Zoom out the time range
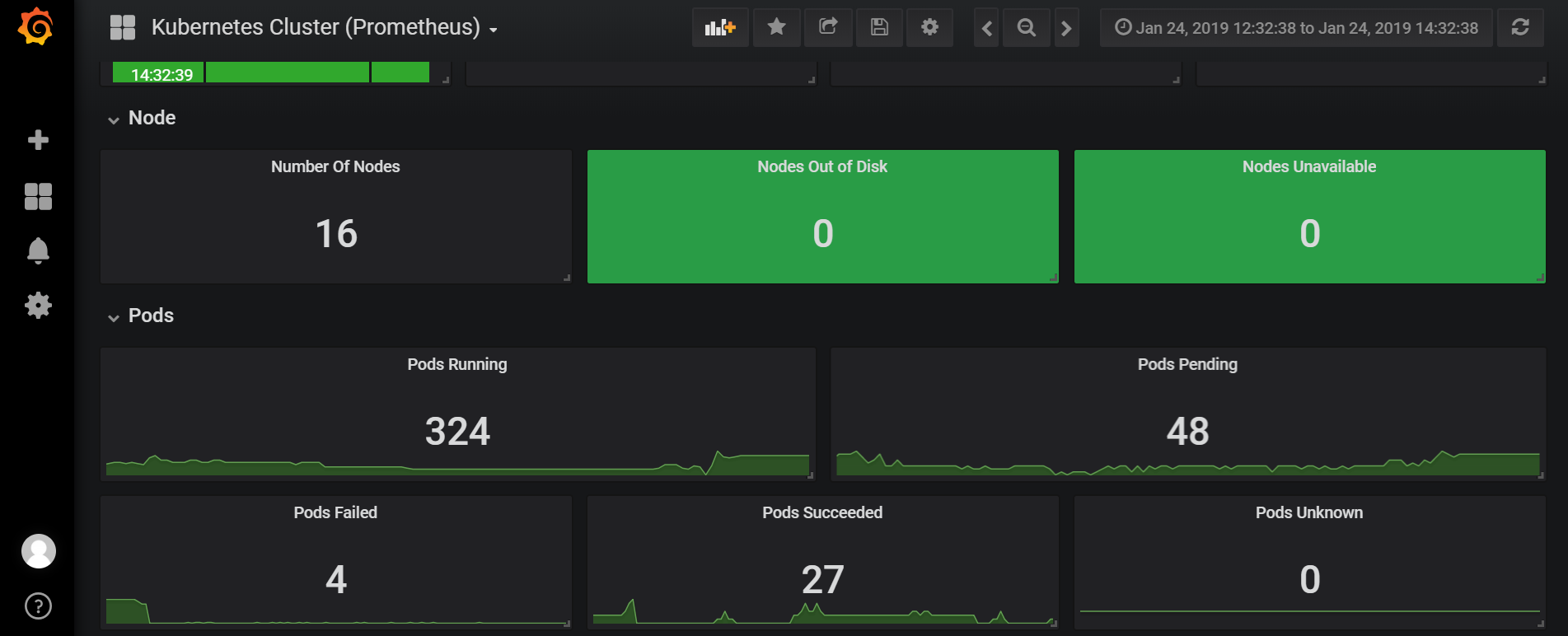This screenshot has height=636, width=1568. (x=1026, y=28)
